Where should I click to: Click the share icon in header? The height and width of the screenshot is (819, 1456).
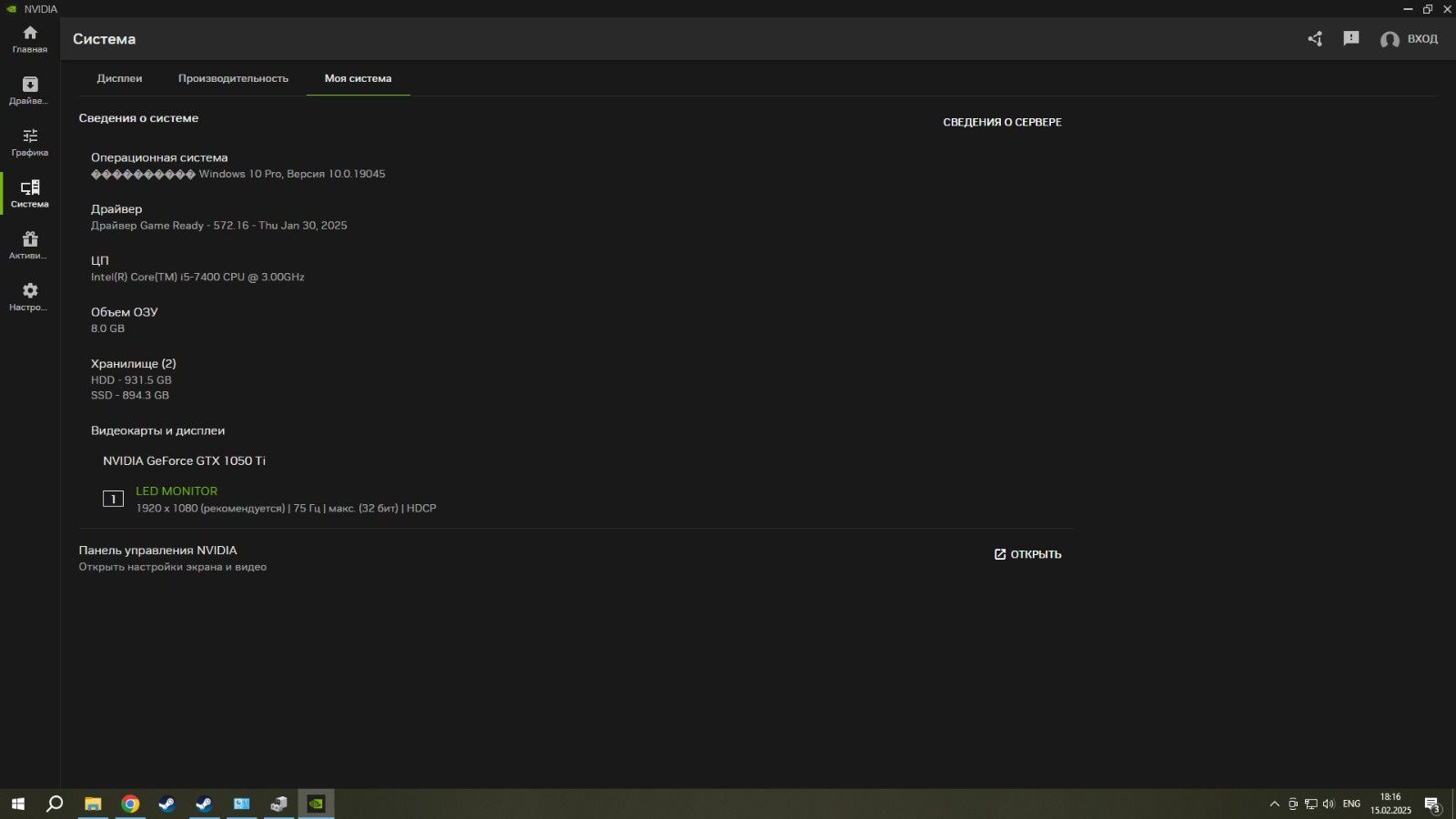pos(1315,38)
